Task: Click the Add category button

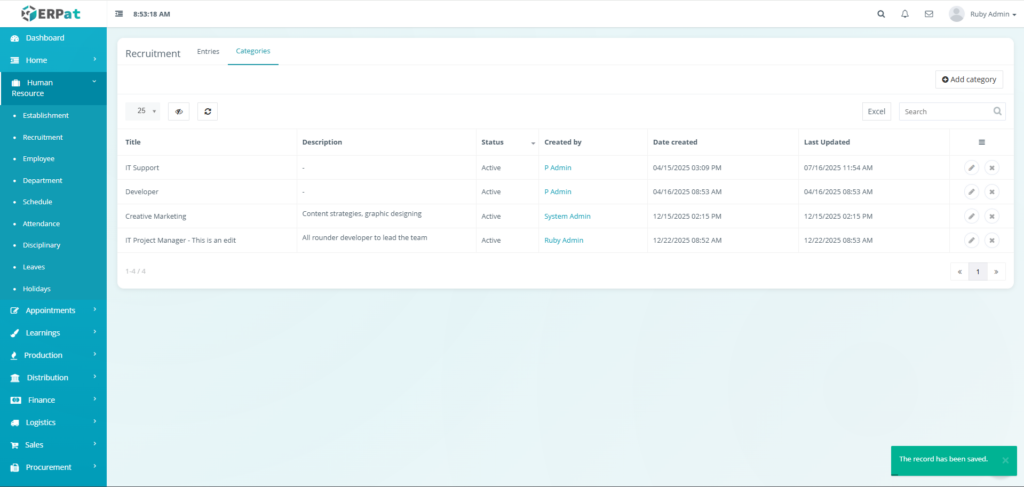Action: [x=969, y=79]
